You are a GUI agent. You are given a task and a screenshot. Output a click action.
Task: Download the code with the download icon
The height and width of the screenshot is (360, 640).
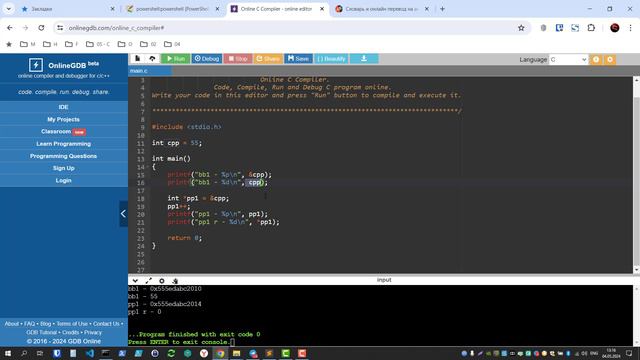(x=364, y=59)
